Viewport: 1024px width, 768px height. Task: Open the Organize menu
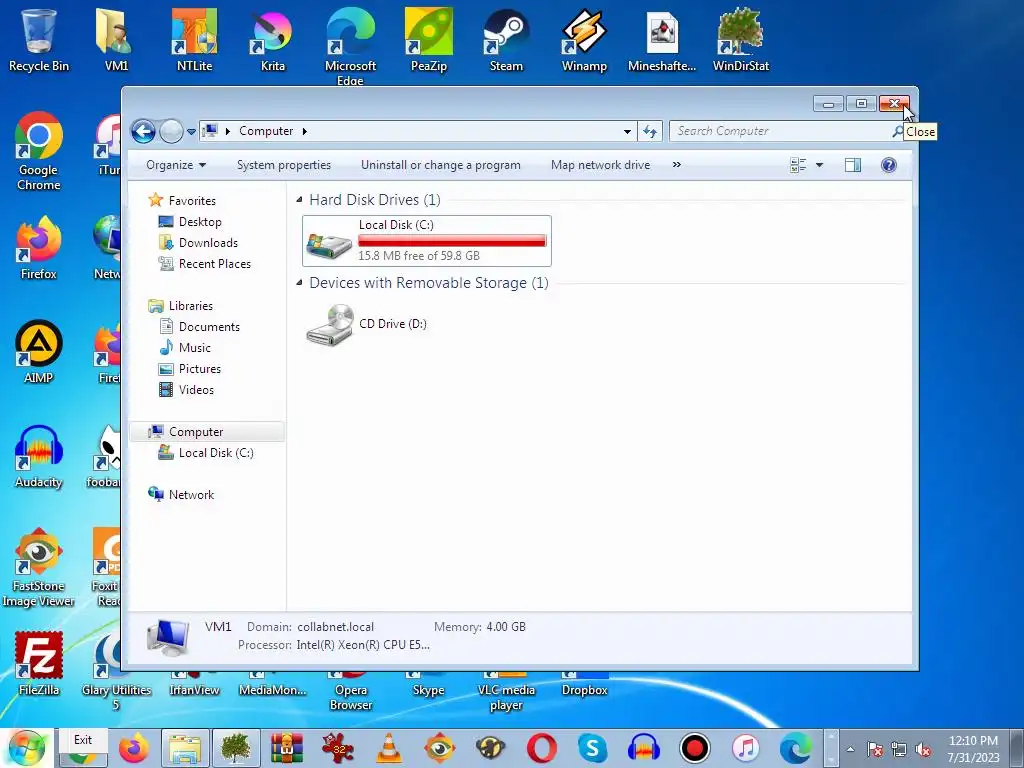(176, 165)
